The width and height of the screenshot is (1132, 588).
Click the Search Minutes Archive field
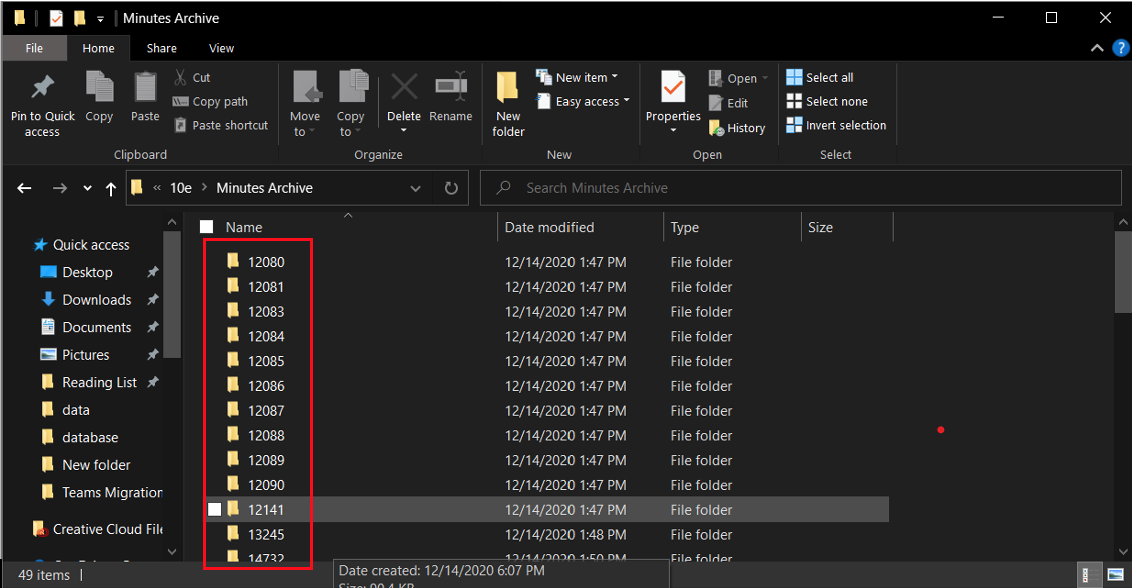800,188
